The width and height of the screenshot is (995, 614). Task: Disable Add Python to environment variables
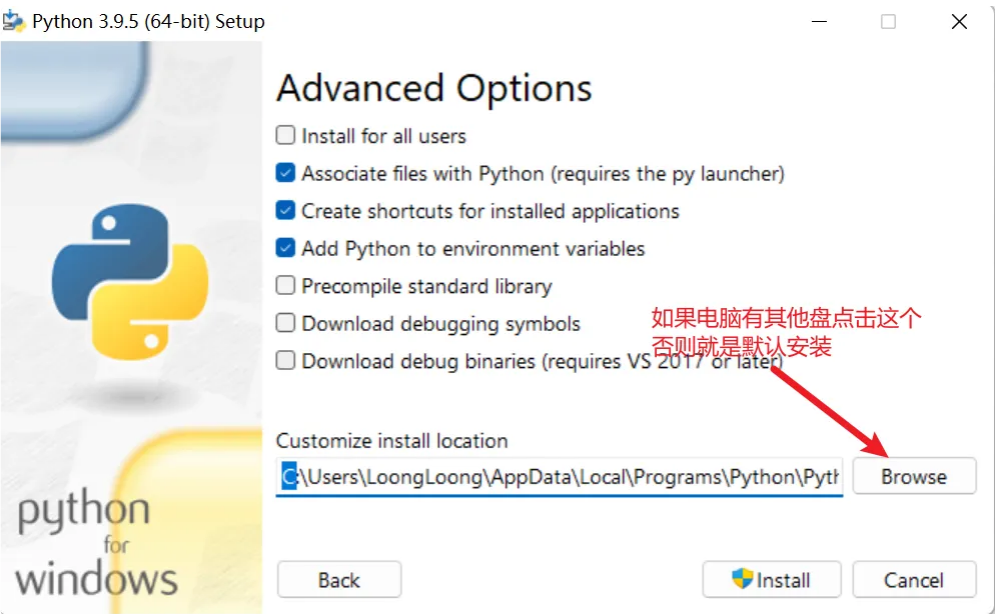pos(286,247)
